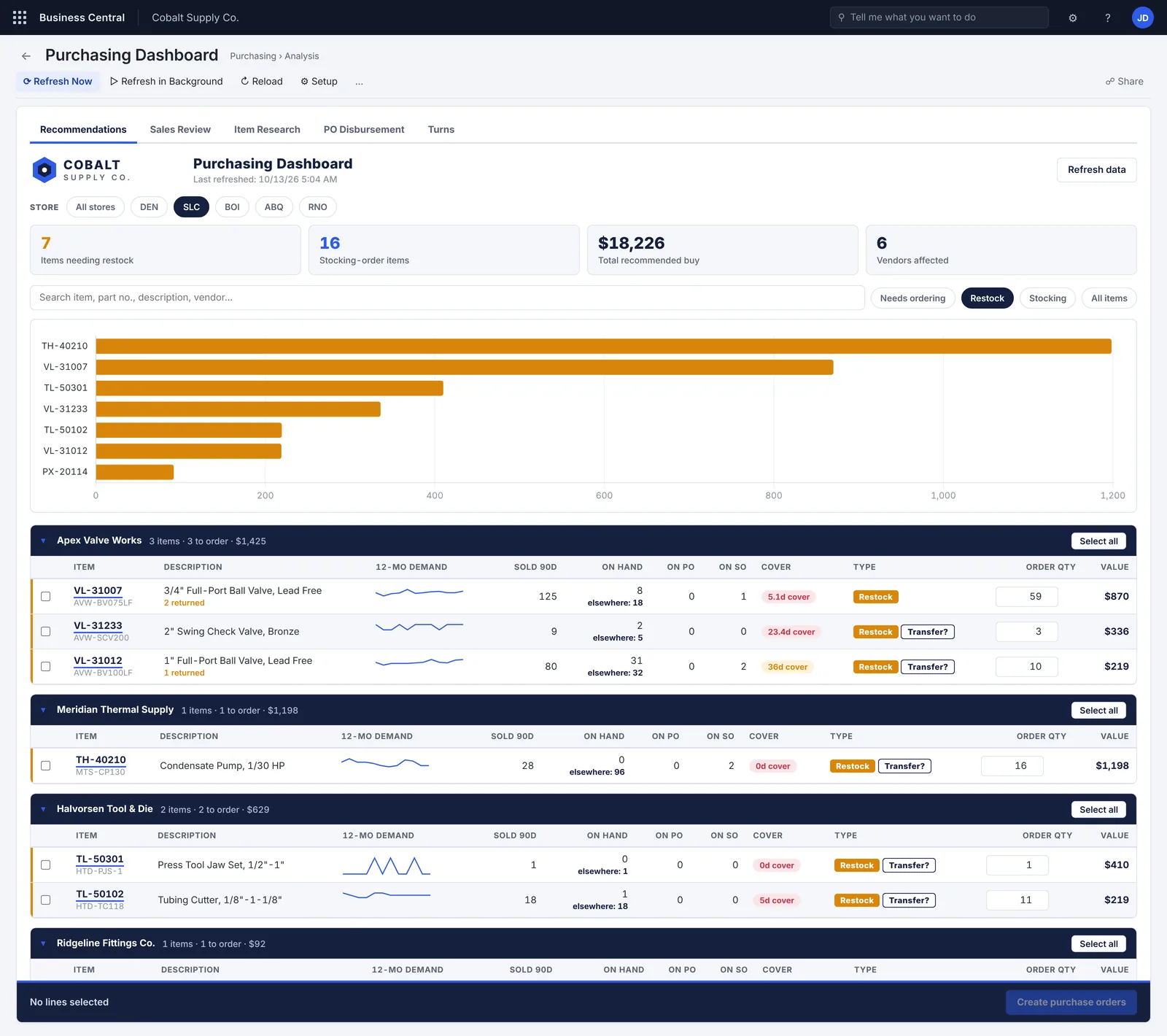Open the more actions ellipsis
This screenshot has height=1036, width=1167.
coord(359,82)
